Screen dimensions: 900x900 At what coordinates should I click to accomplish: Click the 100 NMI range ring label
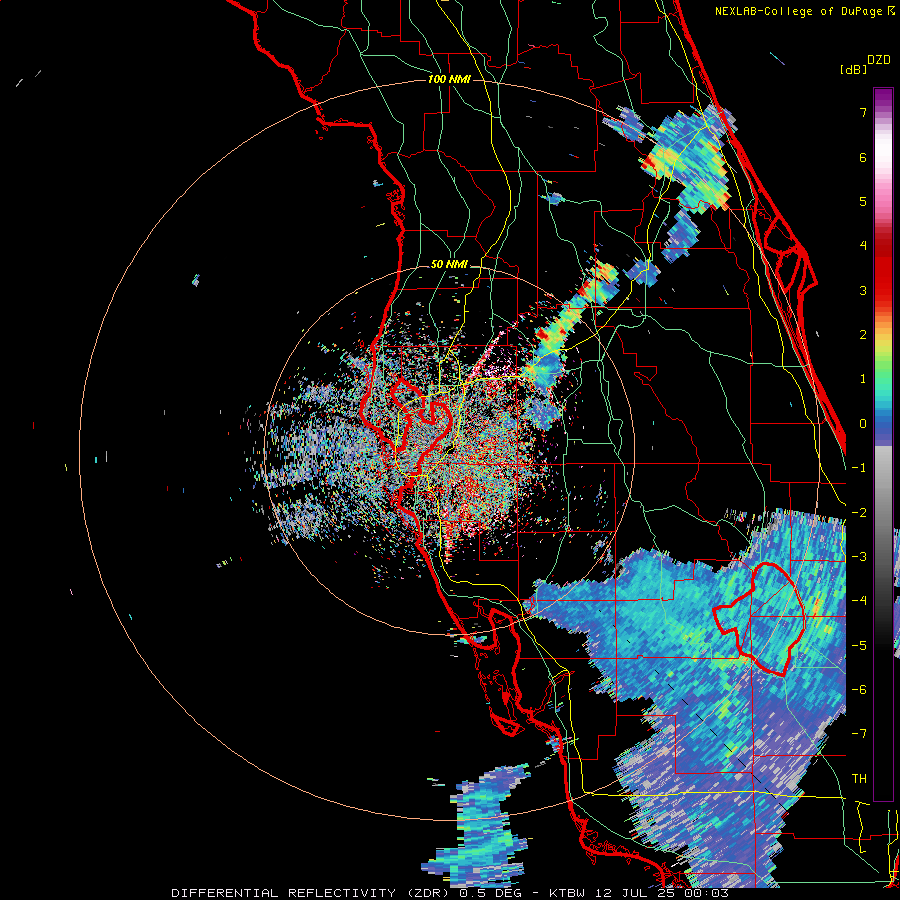coord(449,79)
